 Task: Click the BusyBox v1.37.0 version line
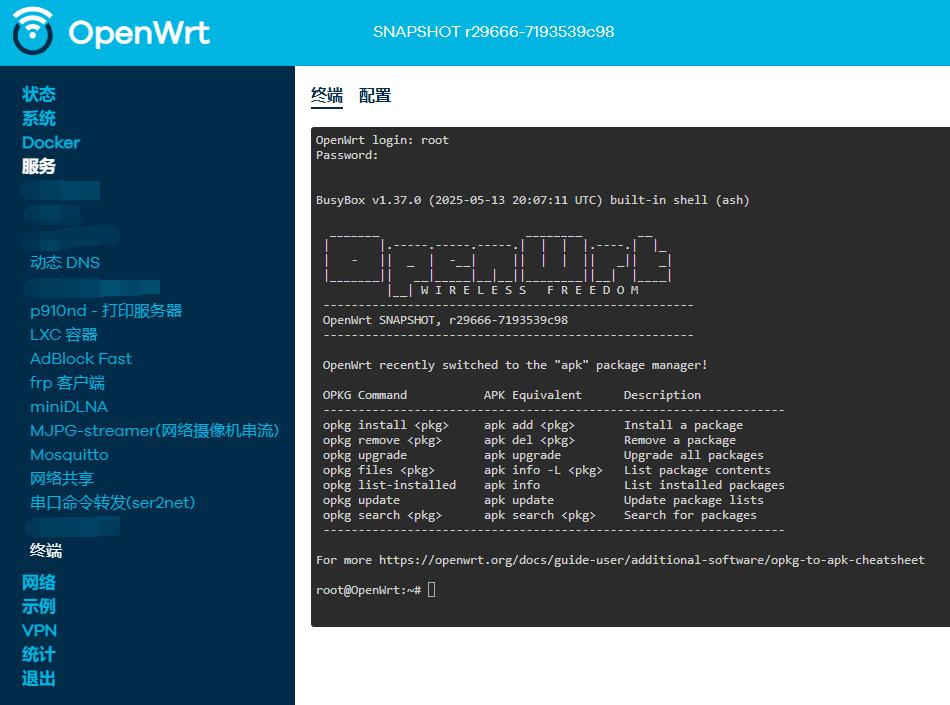point(533,200)
